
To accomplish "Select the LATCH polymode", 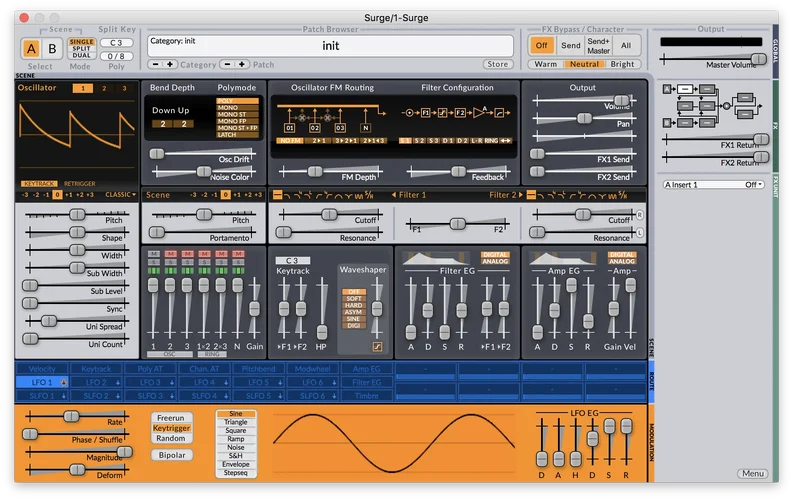I will click(237, 135).
